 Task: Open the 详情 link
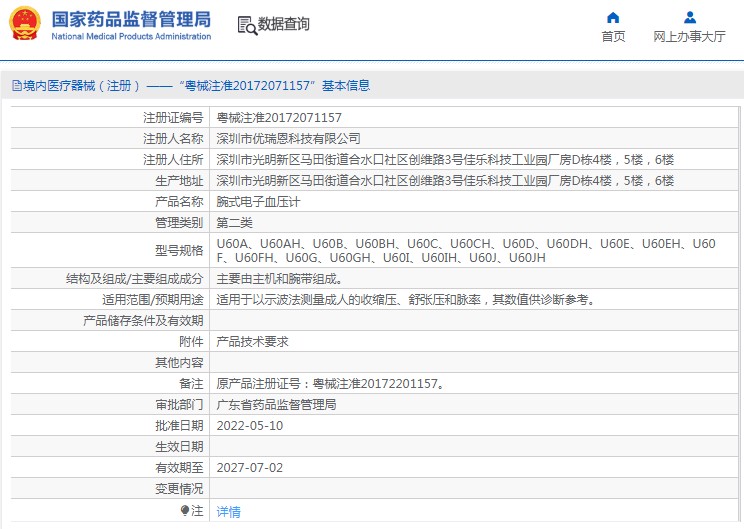tap(228, 511)
